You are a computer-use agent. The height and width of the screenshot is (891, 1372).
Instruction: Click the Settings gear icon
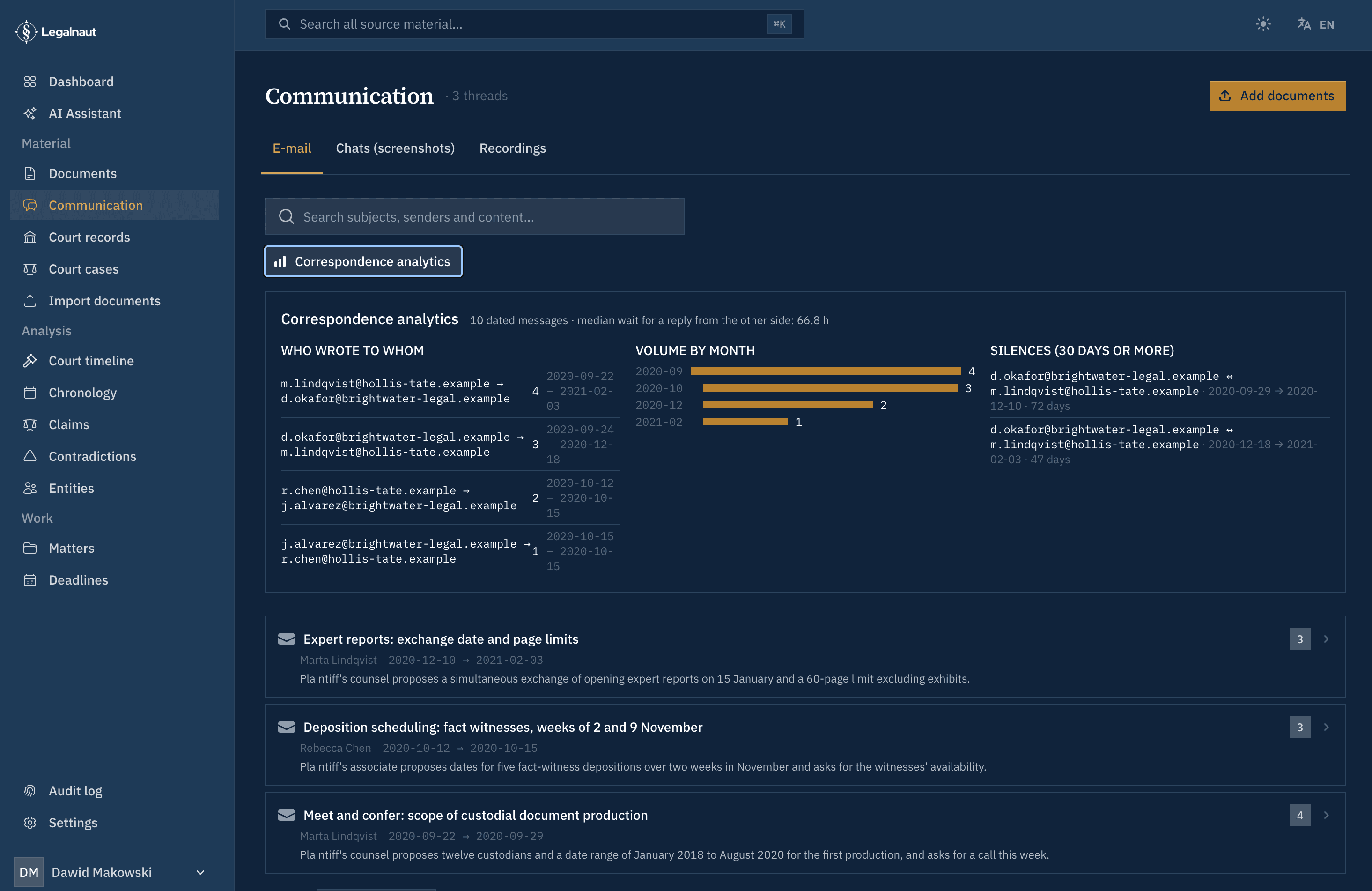point(30,823)
